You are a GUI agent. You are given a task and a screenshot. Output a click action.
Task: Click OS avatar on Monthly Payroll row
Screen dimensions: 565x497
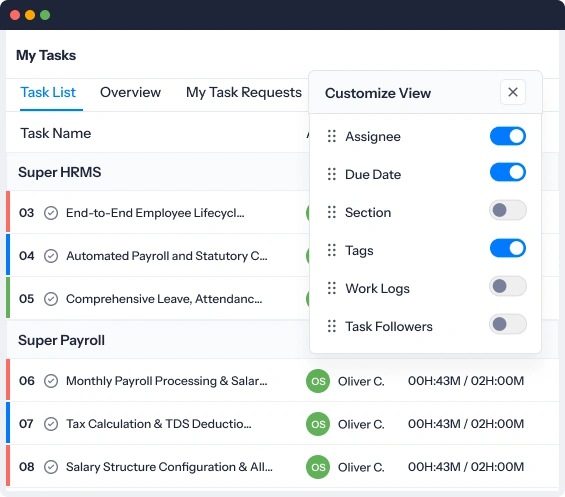pyautogui.click(x=318, y=381)
